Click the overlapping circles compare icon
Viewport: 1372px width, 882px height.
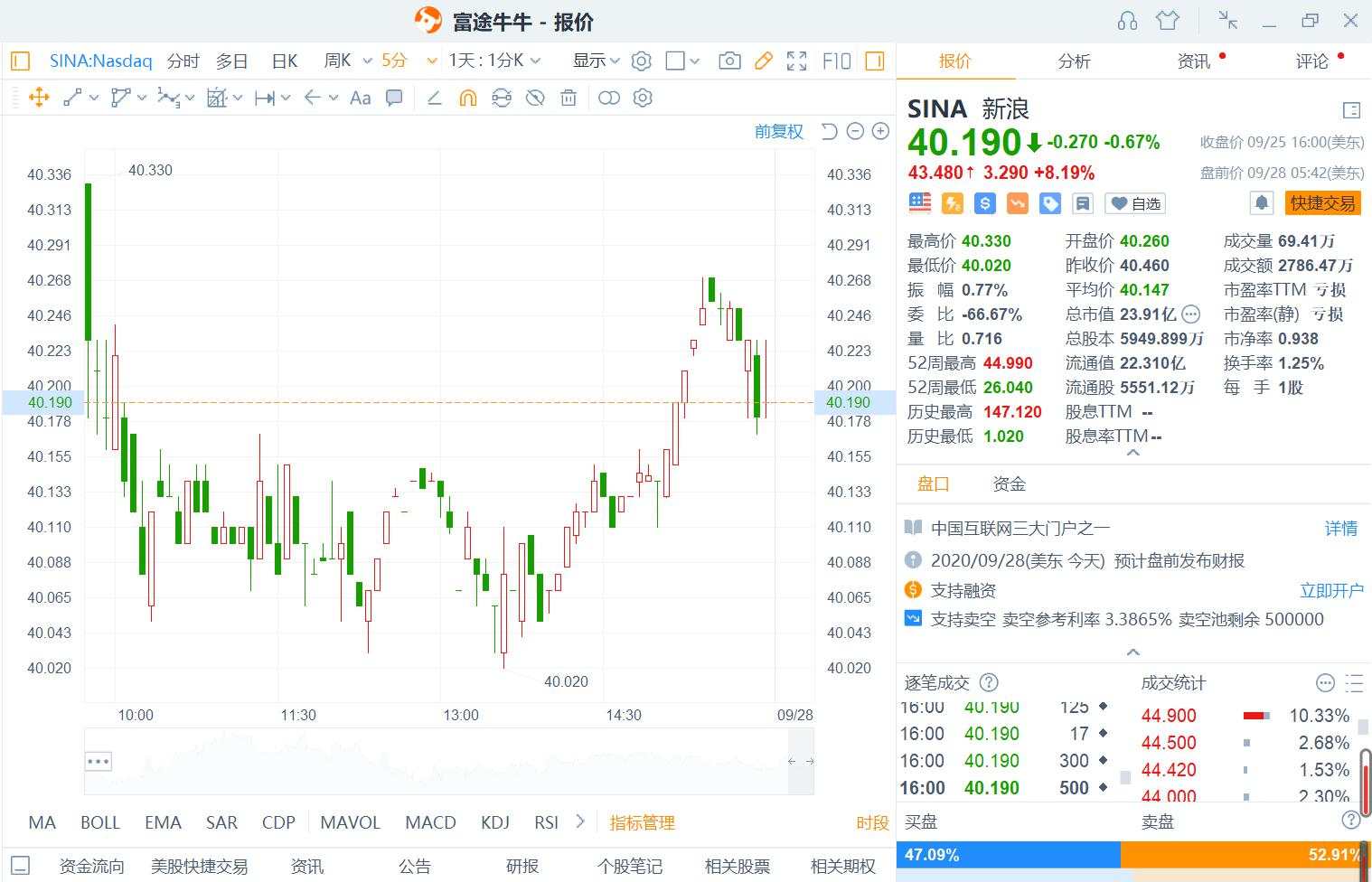(x=609, y=98)
